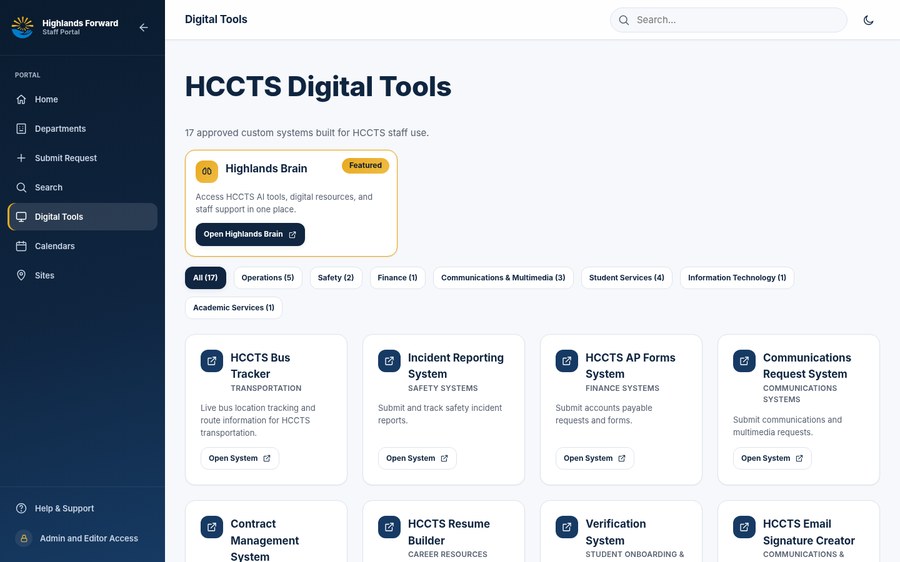The width and height of the screenshot is (900, 562).
Task: Filter by Finance (1)
Action: (397, 277)
